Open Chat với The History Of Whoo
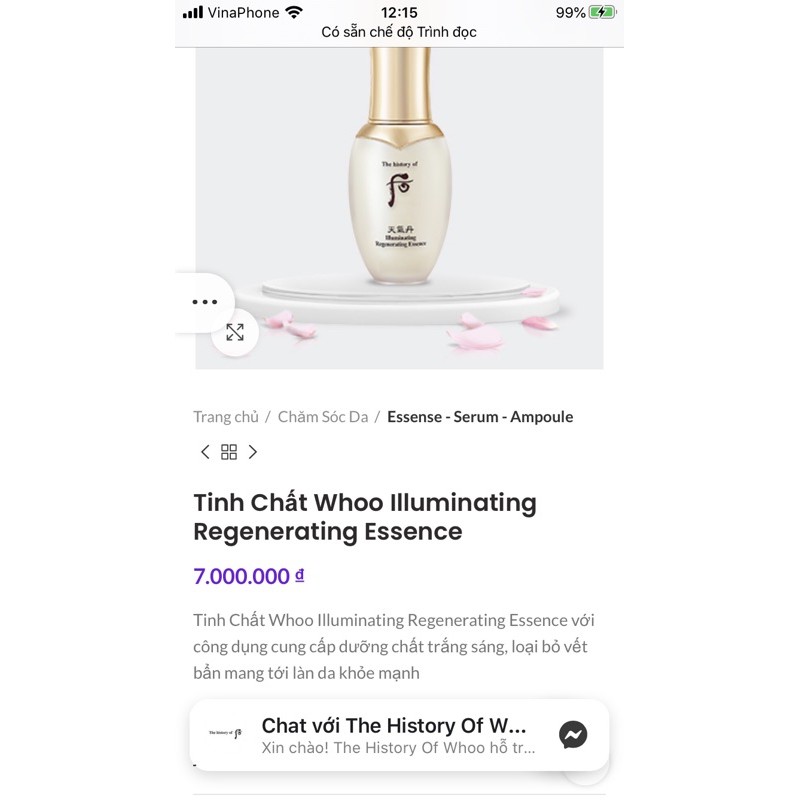 pos(394,726)
